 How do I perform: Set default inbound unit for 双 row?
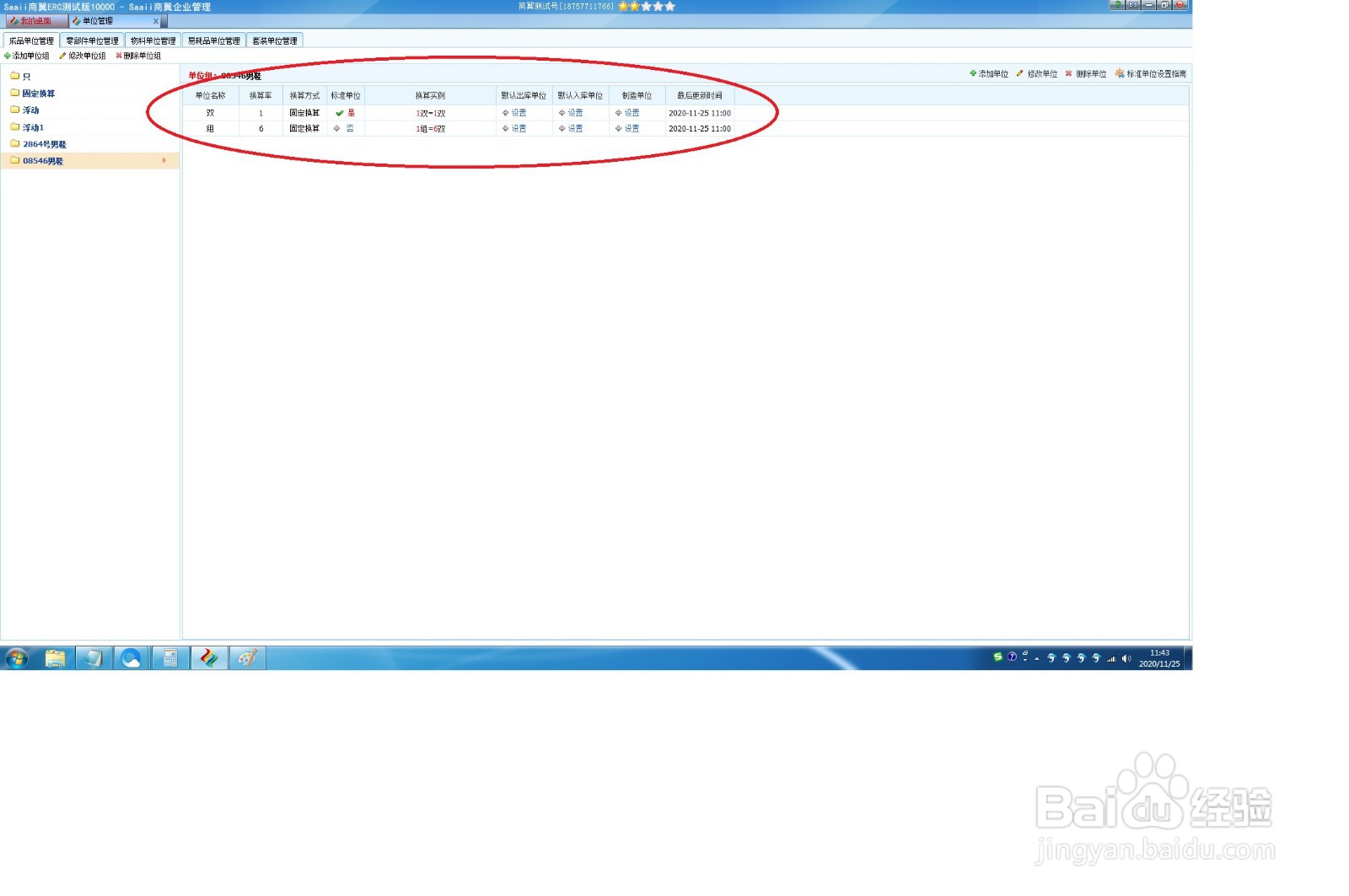point(571,113)
